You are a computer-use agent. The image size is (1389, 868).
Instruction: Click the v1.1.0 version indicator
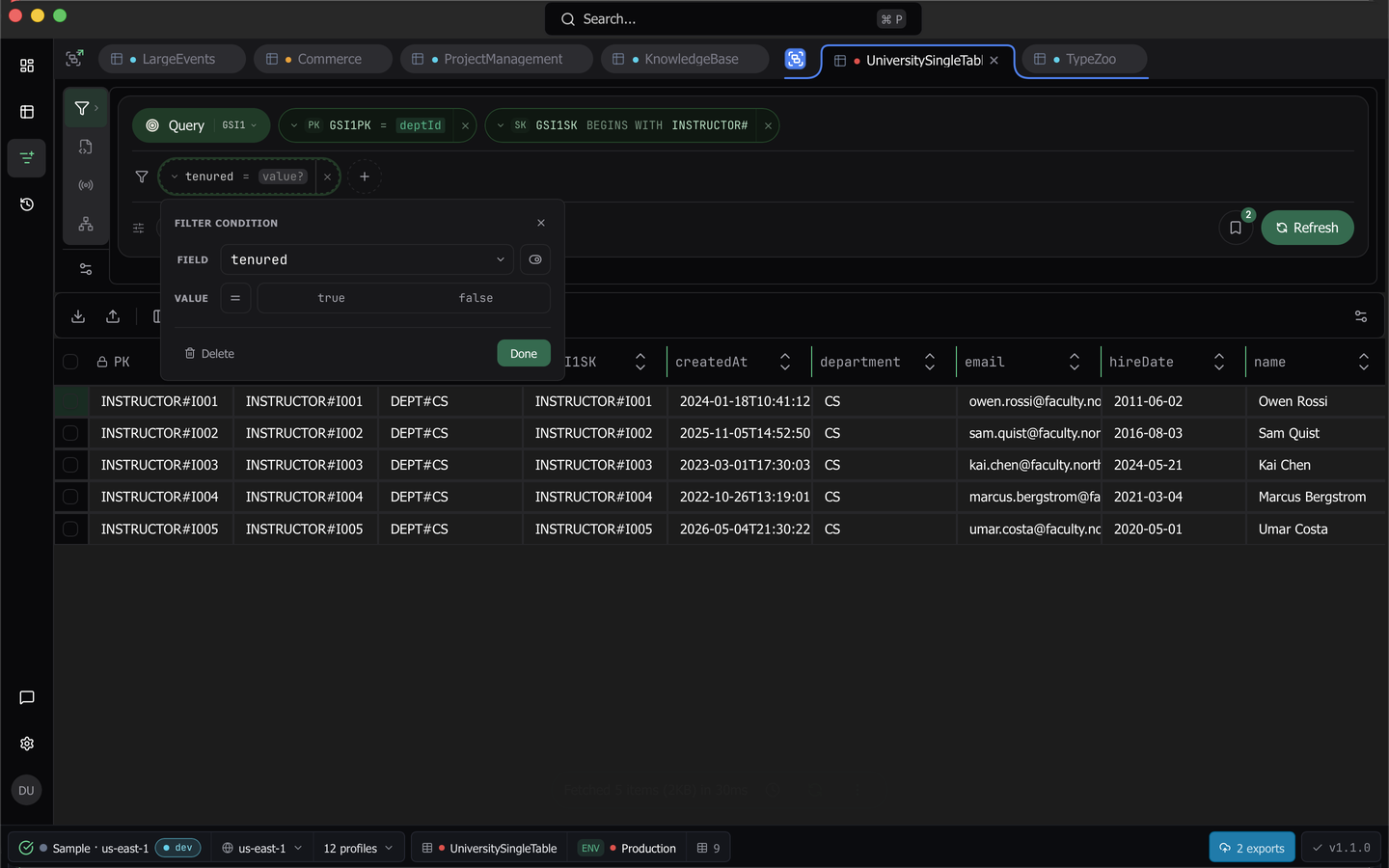[x=1341, y=848]
